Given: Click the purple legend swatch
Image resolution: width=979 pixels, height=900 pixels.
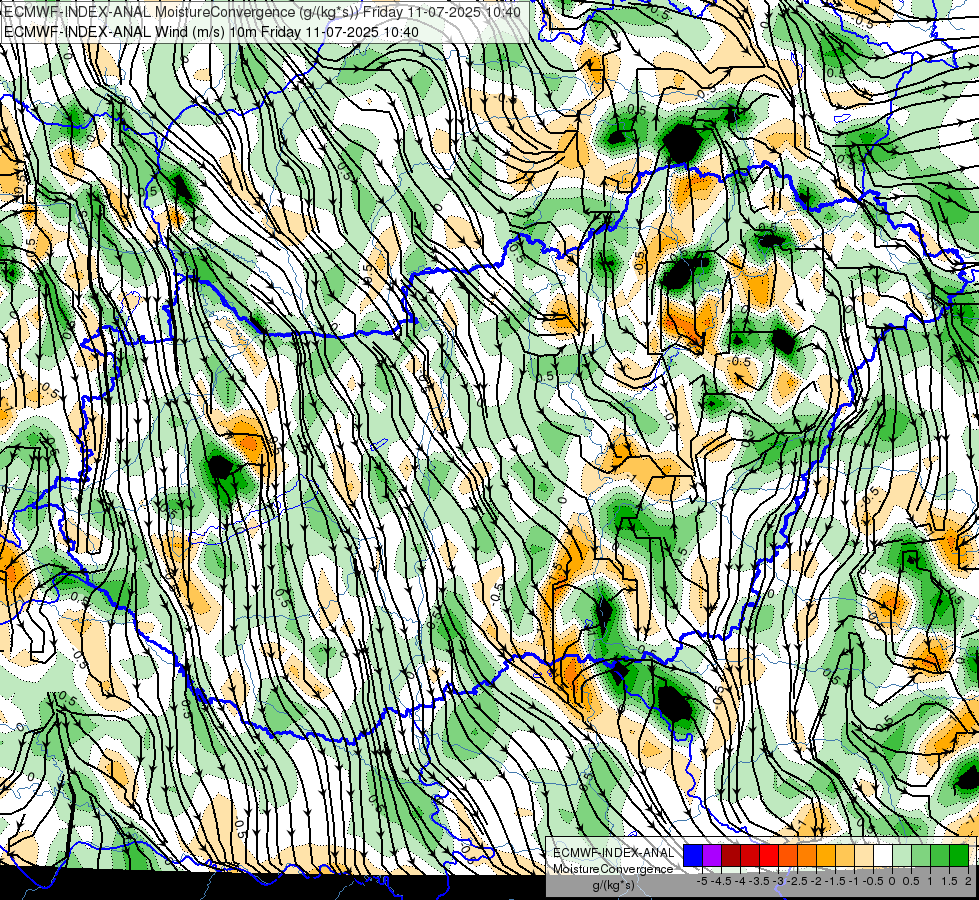Looking at the screenshot, I should coord(712,856).
